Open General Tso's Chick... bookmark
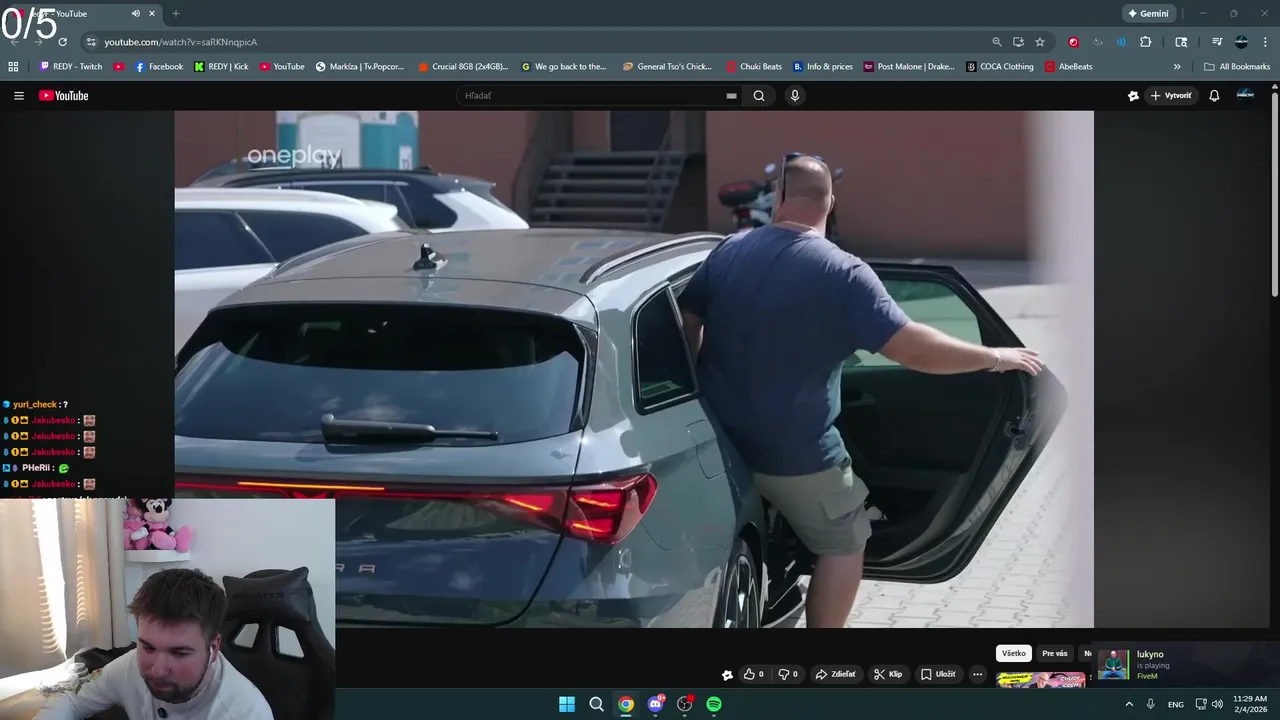The width and height of the screenshot is (1280, 720). 667,67
